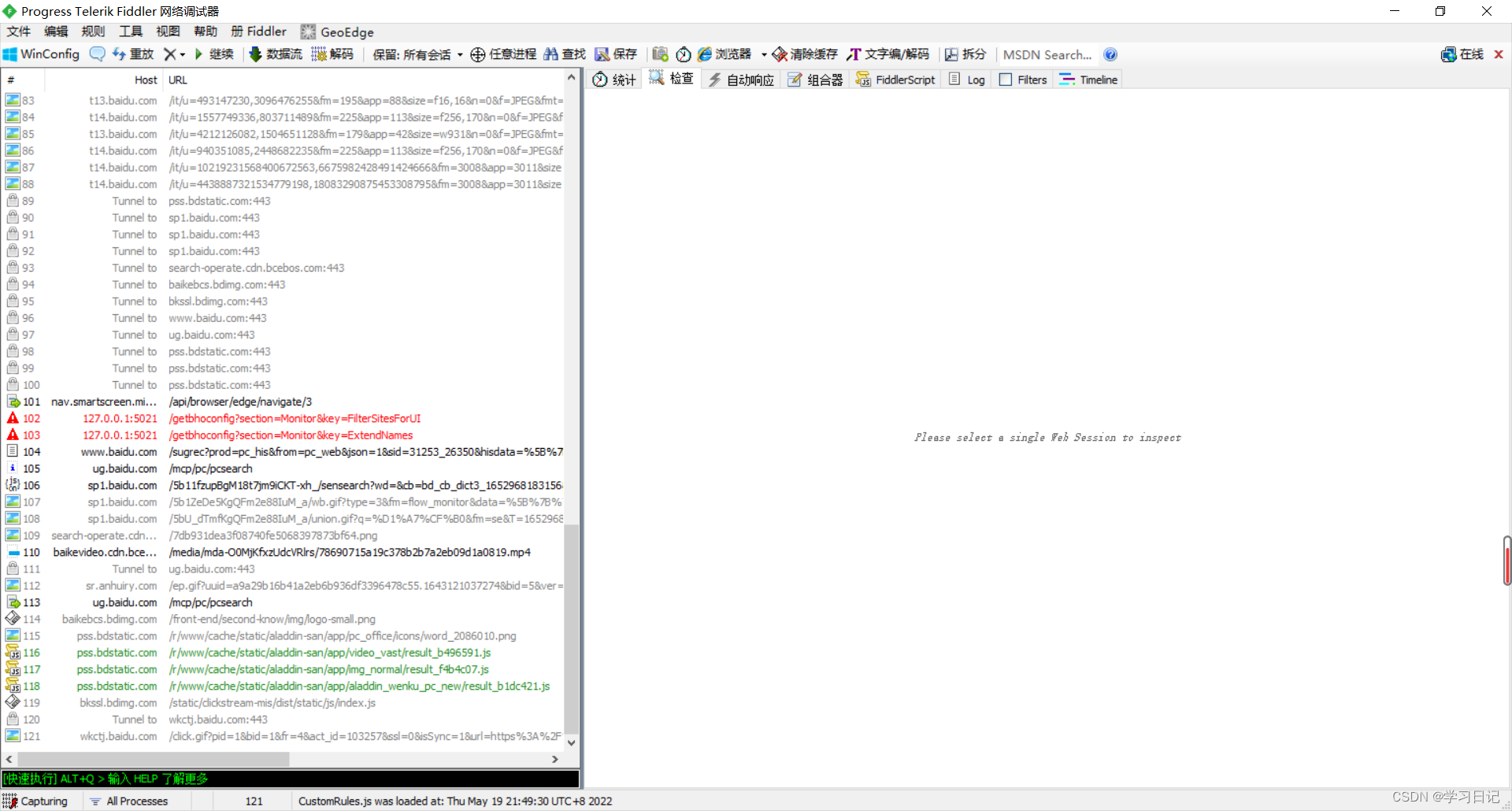1512x811 pixels.
Task: Click the 拆分 tearoff button
Action: [965, 54]
